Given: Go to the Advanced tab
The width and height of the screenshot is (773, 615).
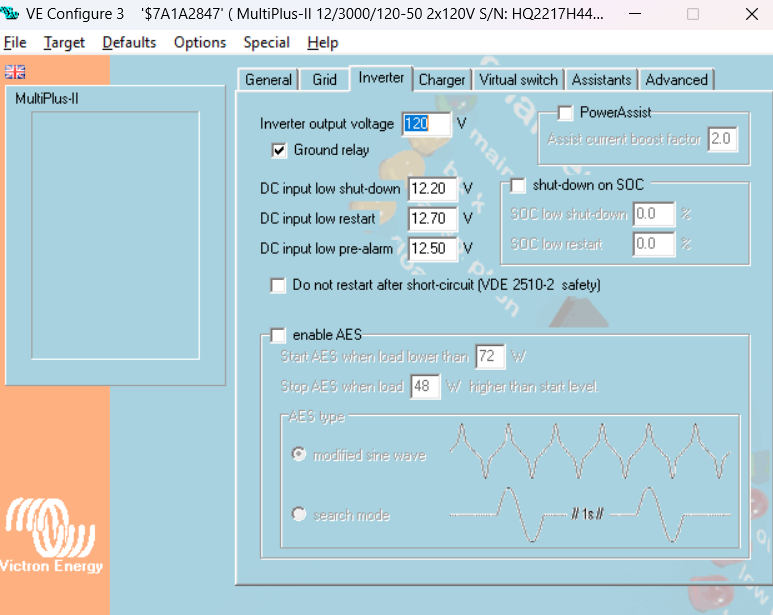Looking at the screenshot, I should click(676, 80).
